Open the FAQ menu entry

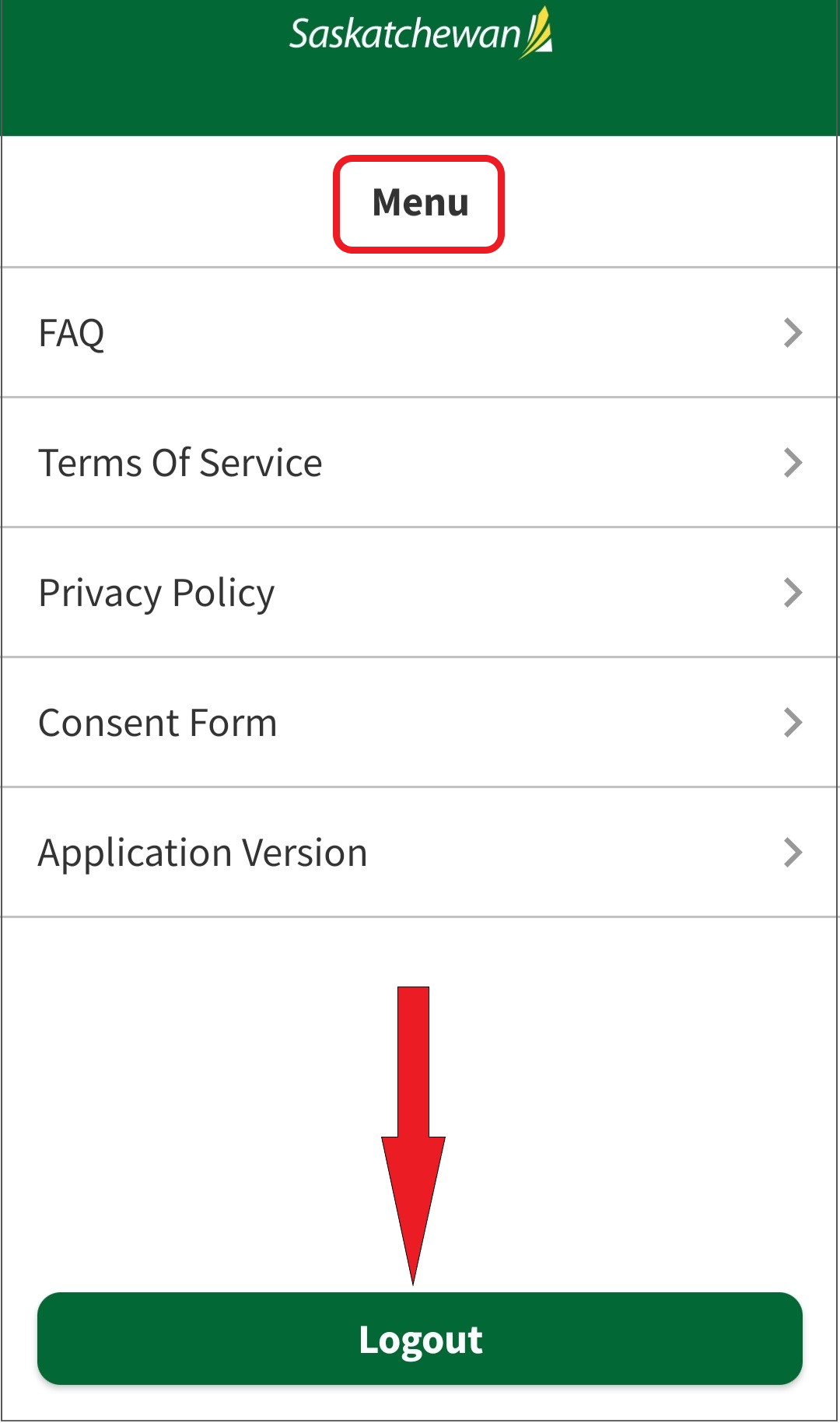click(72, 333)
